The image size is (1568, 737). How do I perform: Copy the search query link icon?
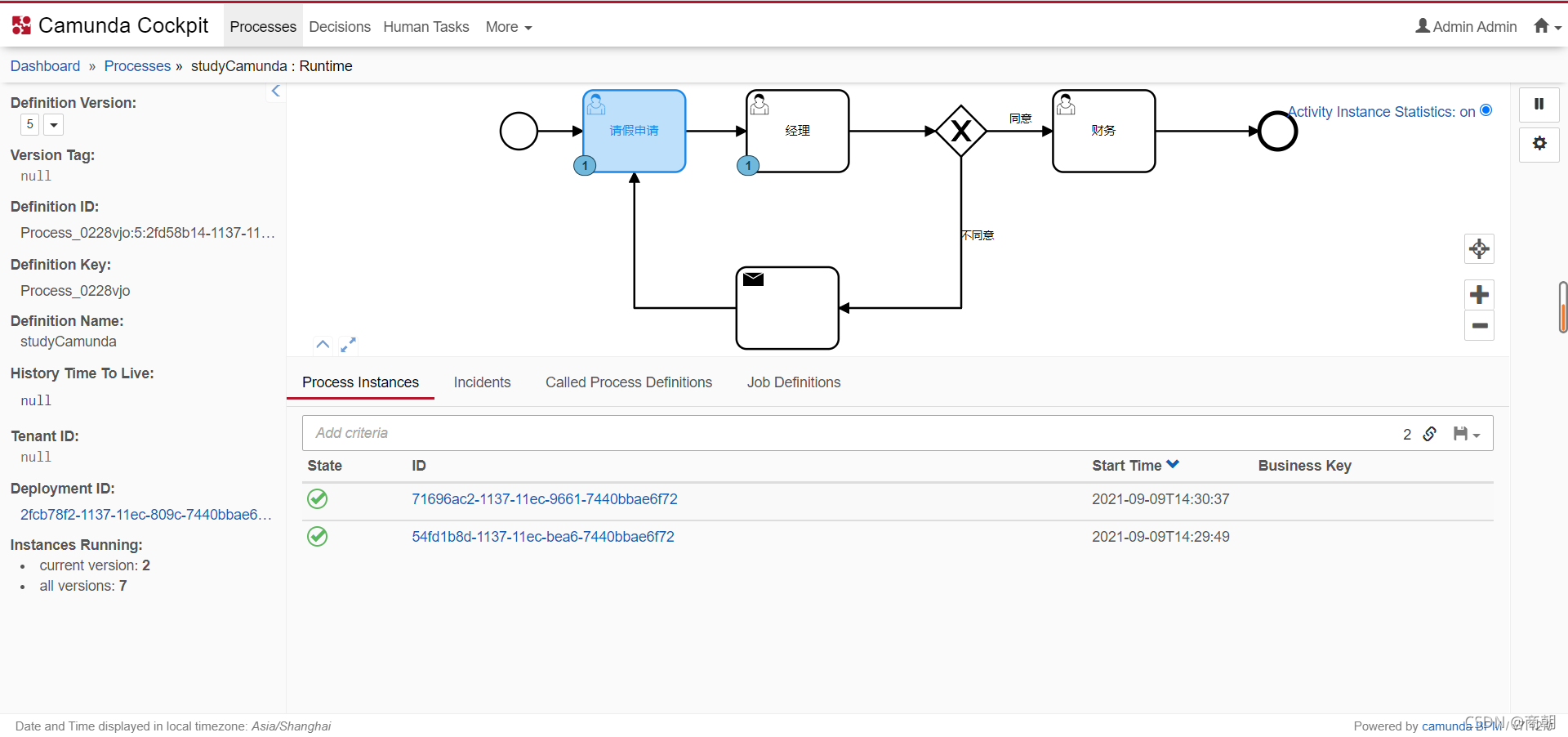click(x=1430, y=434)
